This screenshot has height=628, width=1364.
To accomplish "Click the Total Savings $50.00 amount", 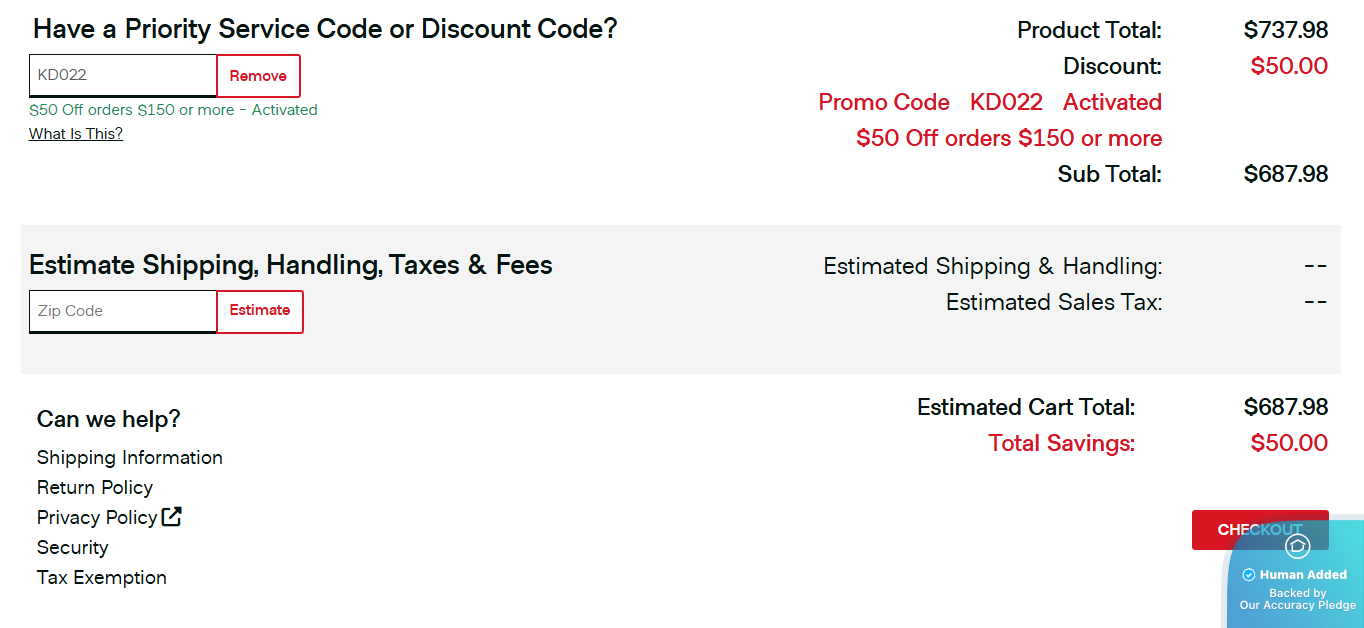I will pos(1289,443).
